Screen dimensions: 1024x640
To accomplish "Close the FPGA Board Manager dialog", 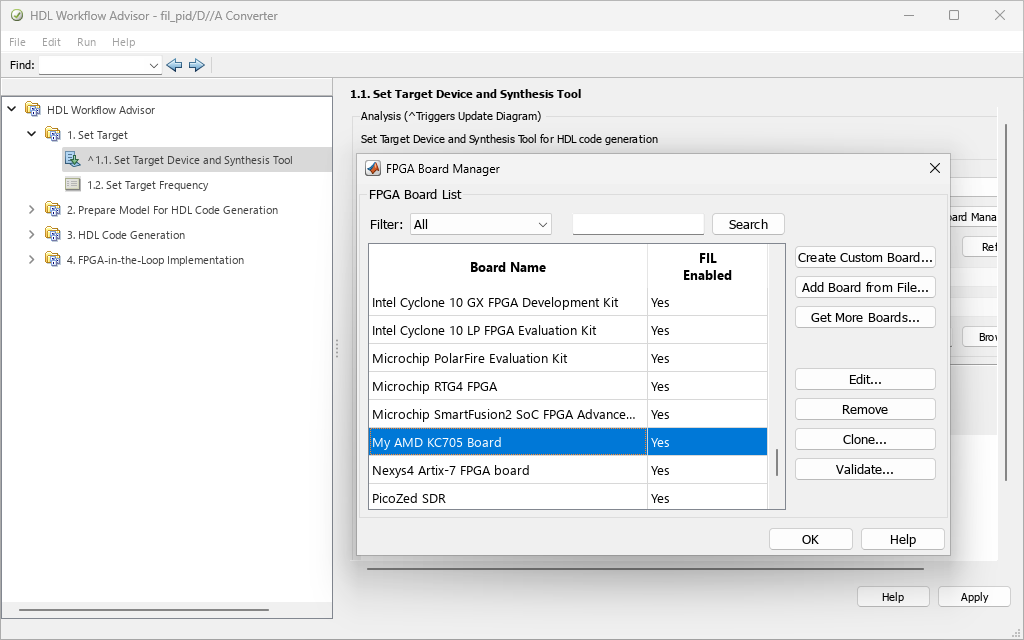I will tap(935, 168).
